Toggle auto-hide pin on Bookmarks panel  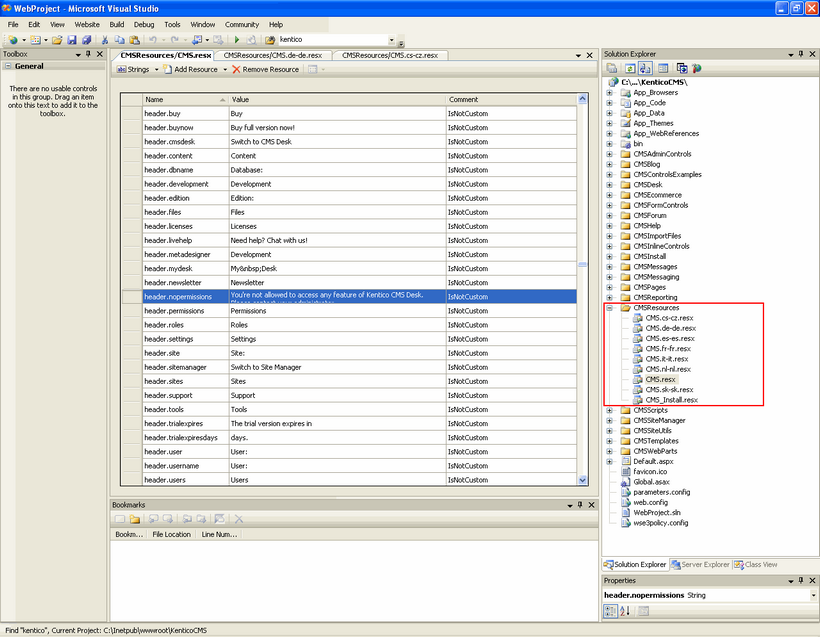[x=580, y=505]
